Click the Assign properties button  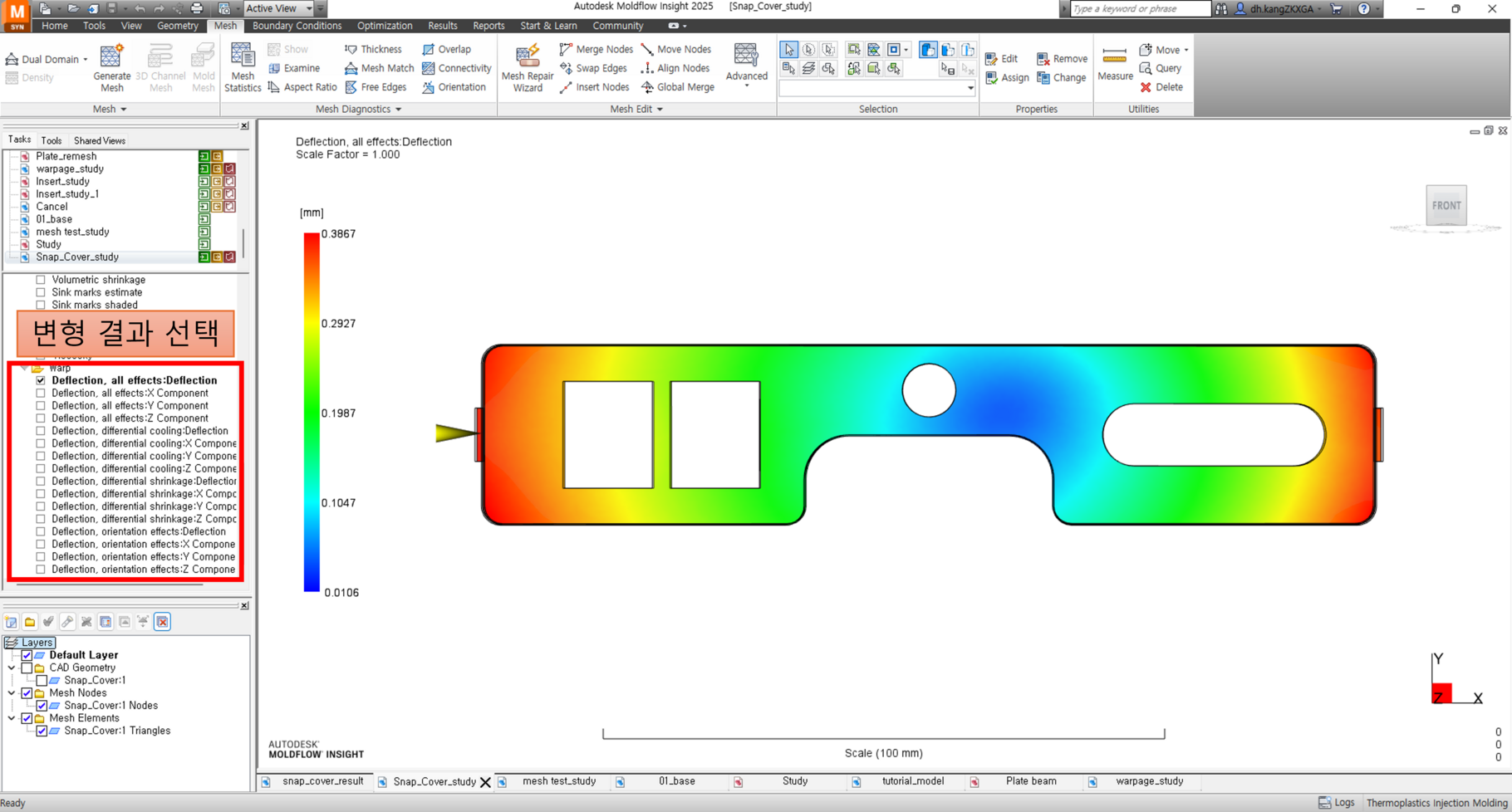(x=1007, y=78)
